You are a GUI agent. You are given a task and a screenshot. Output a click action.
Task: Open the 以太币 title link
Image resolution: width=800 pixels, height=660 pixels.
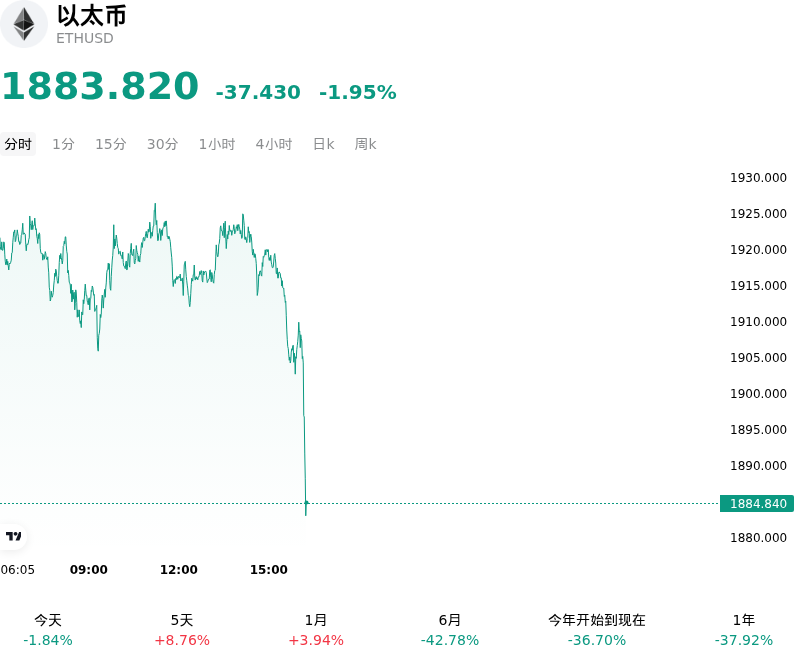tap(92, 16)
